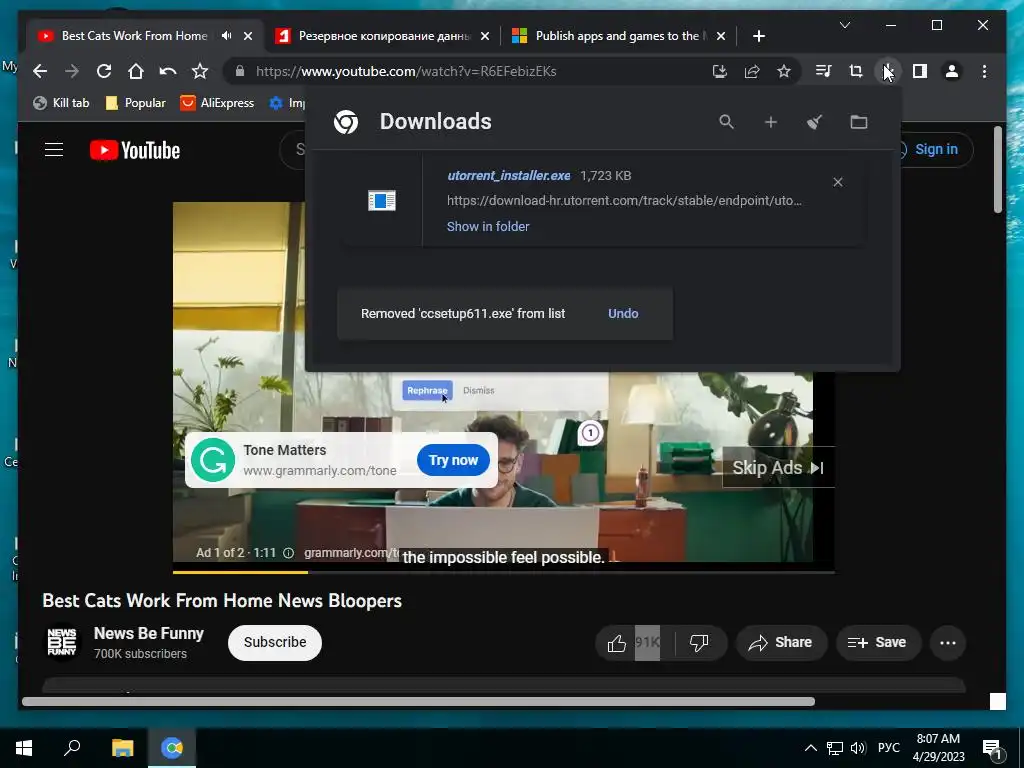
Task: Open the Kill tab bookmark
Action: (x=61, y=103)
